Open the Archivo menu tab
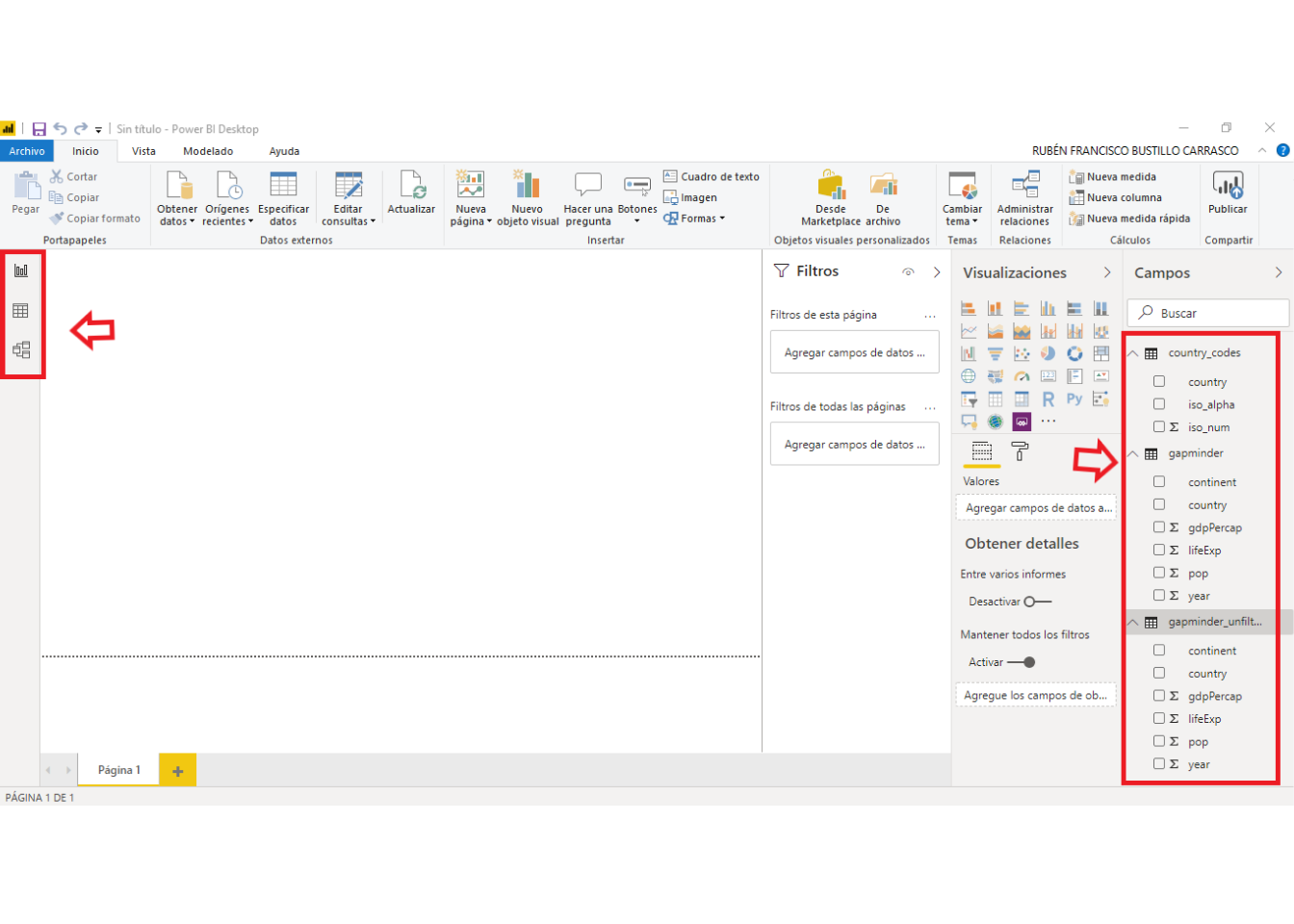The height and width of the screenshot is (924, 1294). [x=27, y=151]
